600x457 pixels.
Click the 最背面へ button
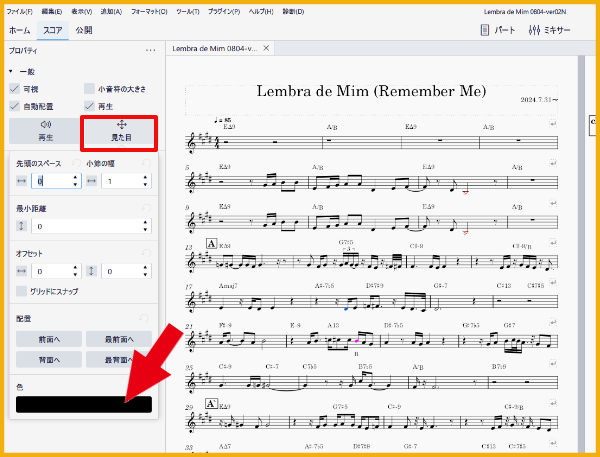coord(119,359)
